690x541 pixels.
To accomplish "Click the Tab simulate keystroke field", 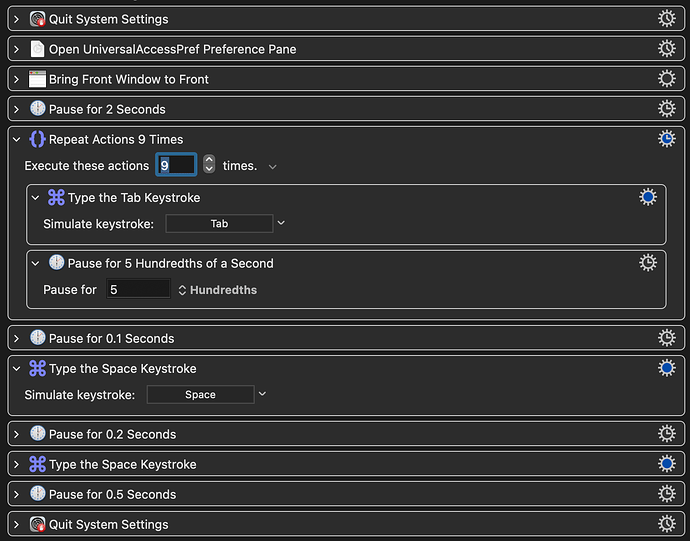I will tap(219, 223).
